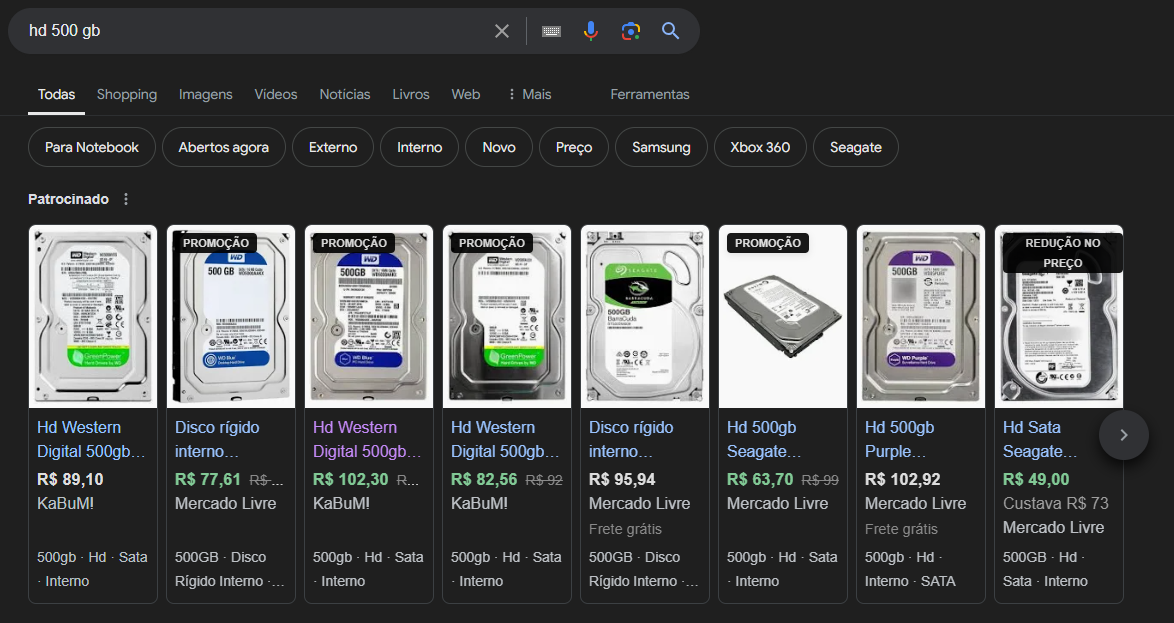Click 'Frete grátis' under the R$ 95,94 listing
Viewport: 1174px width, 623px height.
coord(625,529)
